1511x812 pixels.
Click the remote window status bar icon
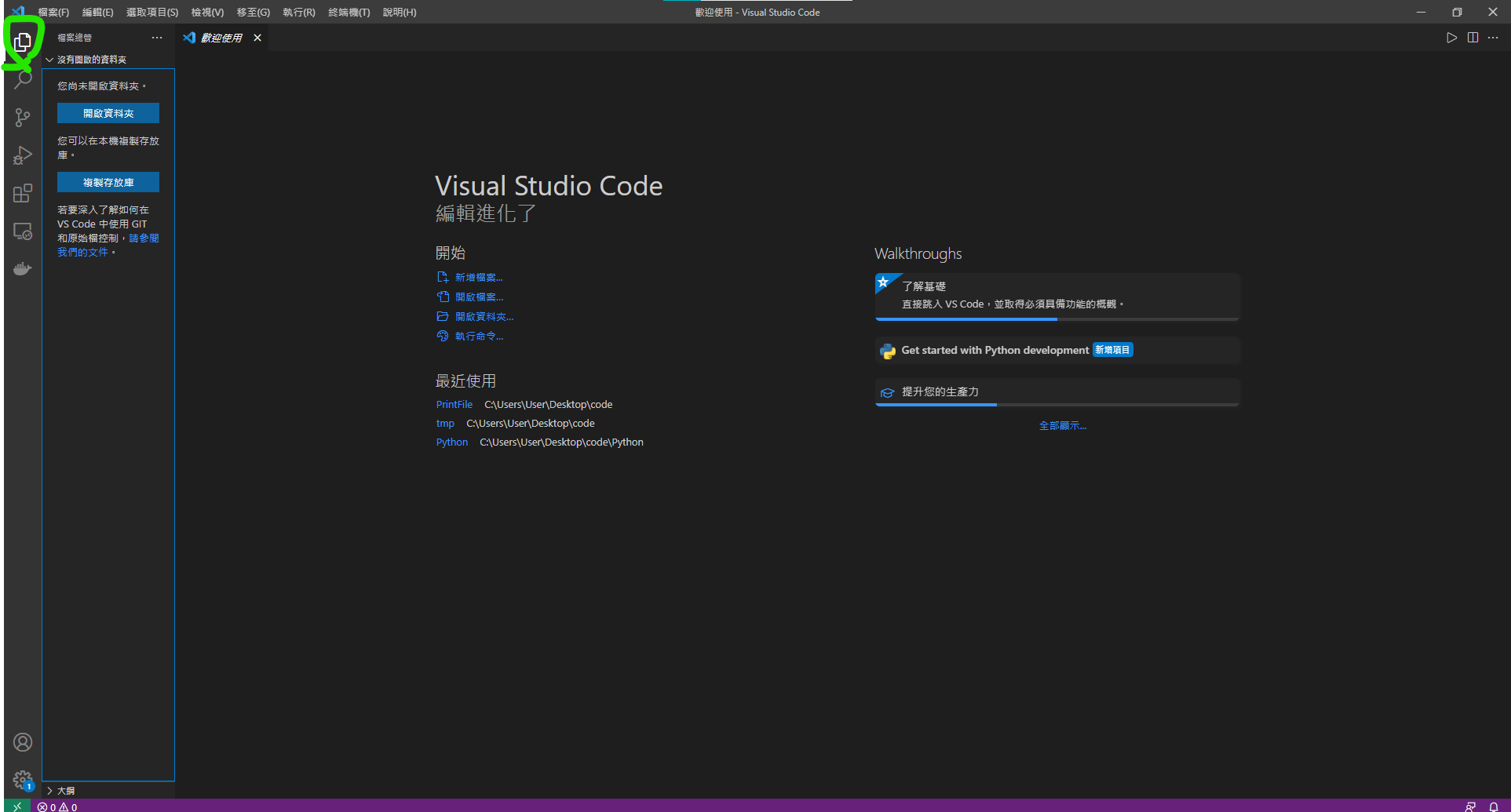pyautogui.click(x=16, y=806)
